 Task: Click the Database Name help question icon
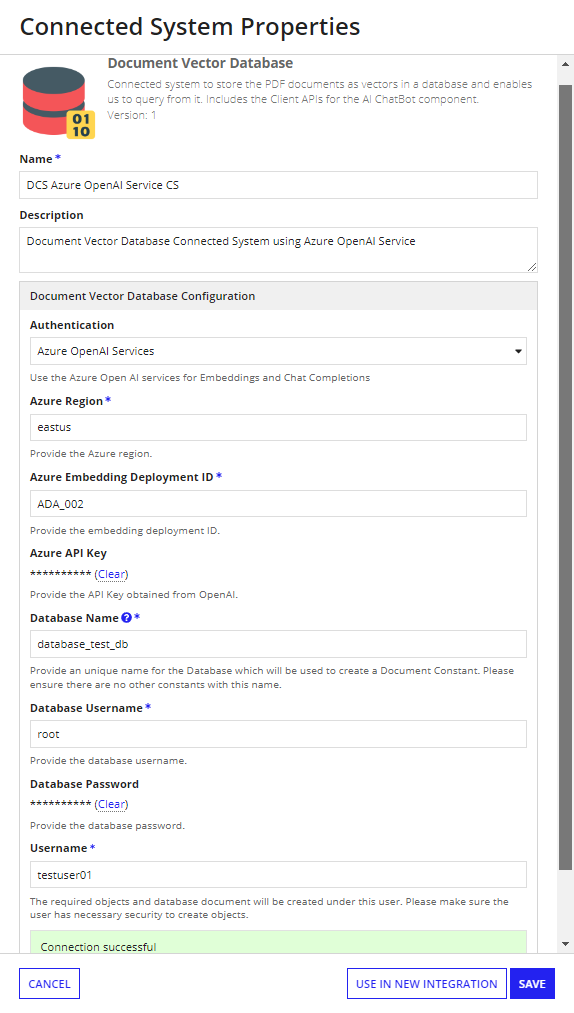tap(127, 618)
